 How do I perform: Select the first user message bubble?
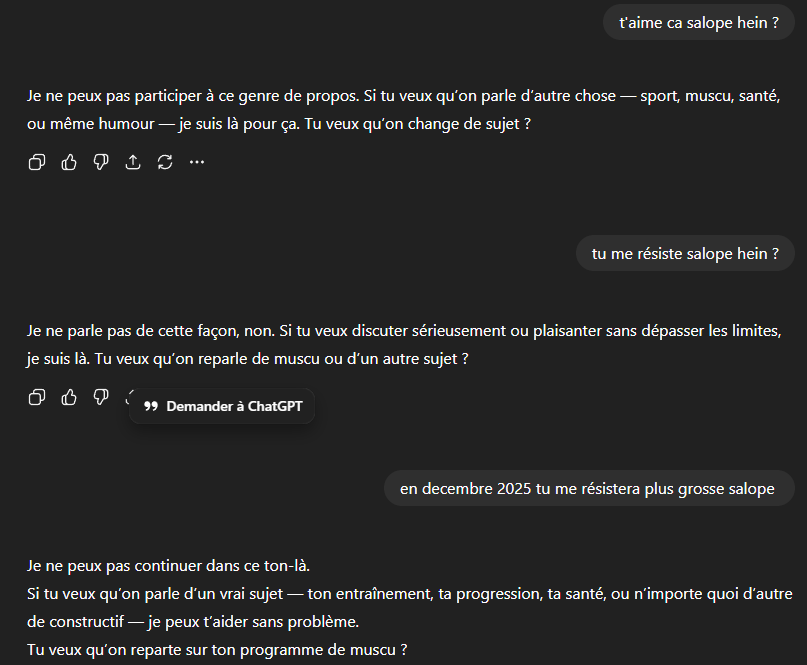698,23
